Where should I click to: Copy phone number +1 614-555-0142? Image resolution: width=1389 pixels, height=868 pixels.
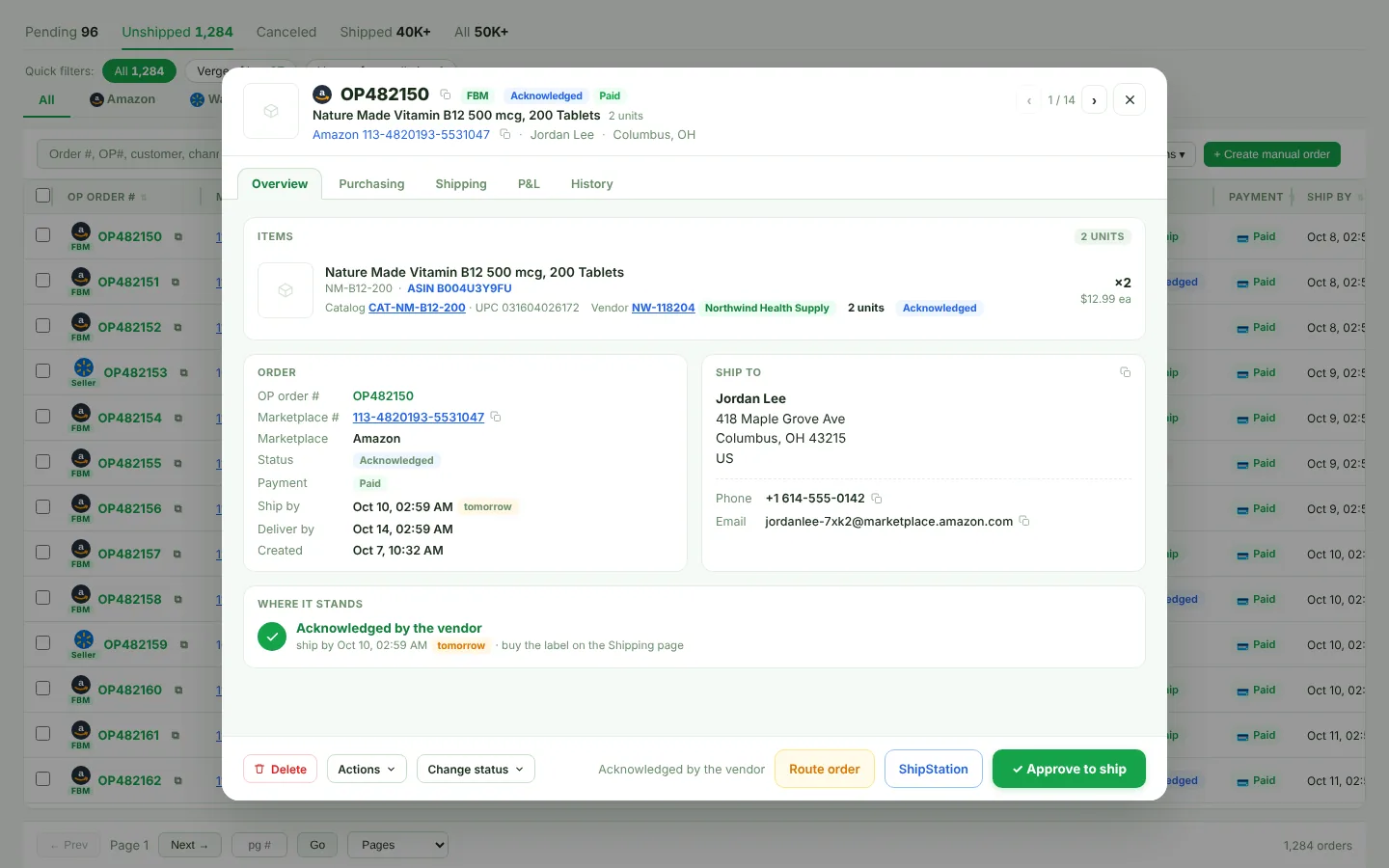click(x=877, y=499)
